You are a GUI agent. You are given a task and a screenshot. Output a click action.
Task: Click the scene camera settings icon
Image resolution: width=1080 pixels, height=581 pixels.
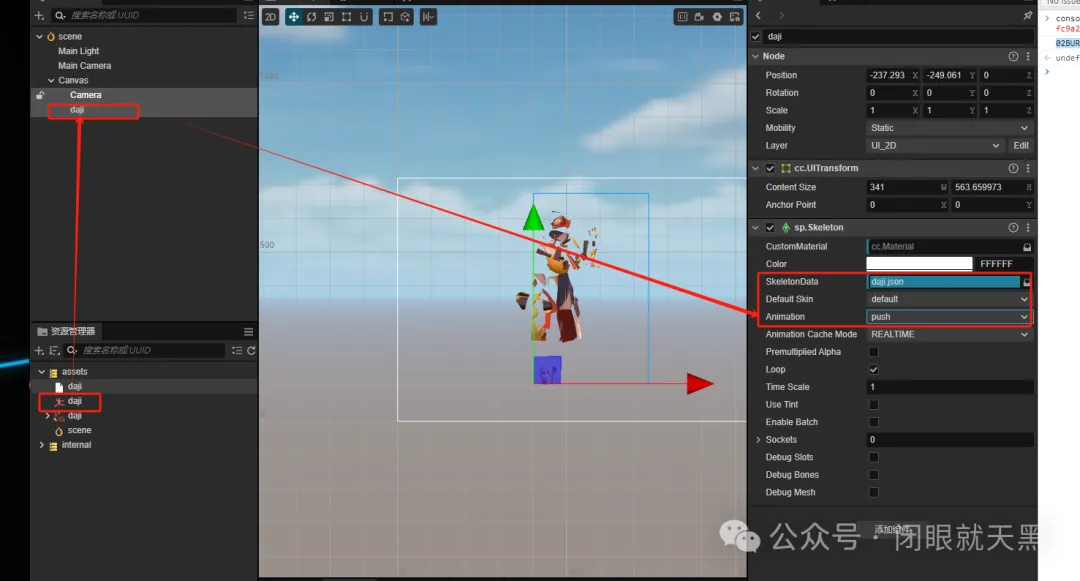click(699, 17)
